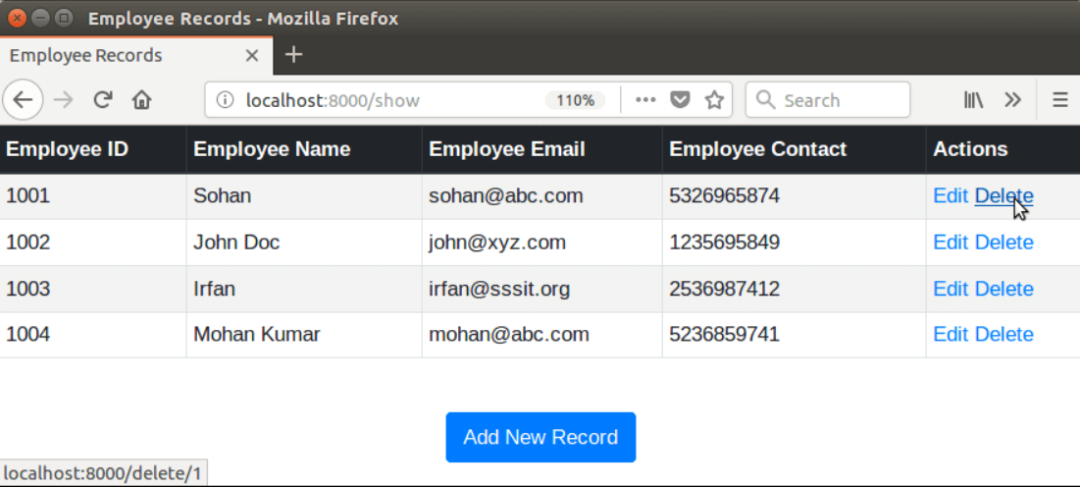1080x487 pixels.
Task: Click the Search input box
Action: [x=828, y=101]
